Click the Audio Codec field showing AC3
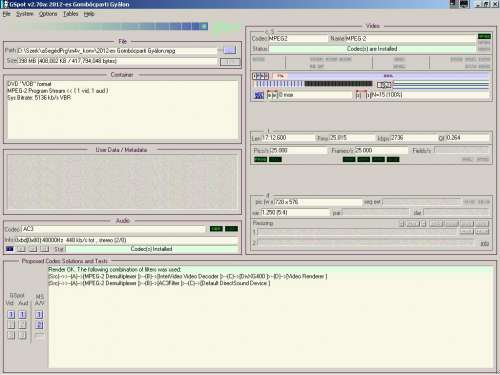 point(113,229)
